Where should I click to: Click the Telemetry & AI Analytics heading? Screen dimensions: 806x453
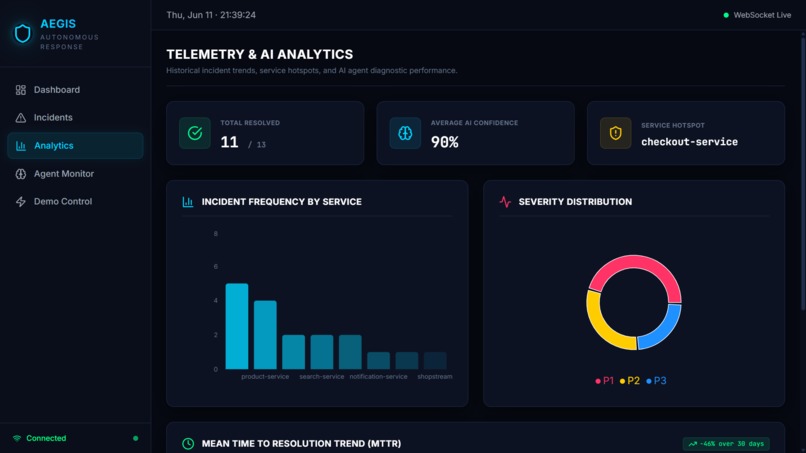coord(260,55)
